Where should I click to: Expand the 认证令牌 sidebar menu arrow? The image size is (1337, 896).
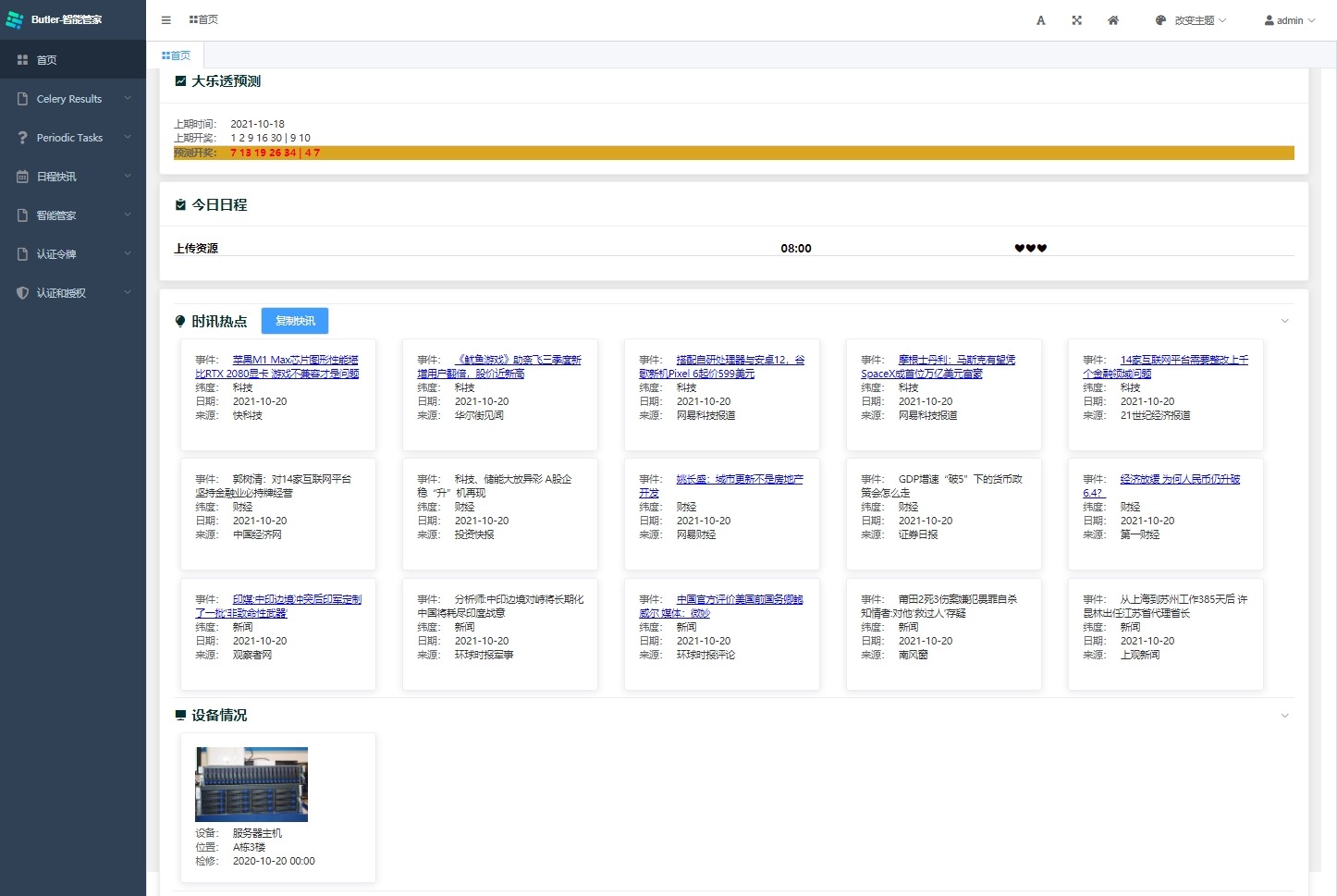[128, 254]
